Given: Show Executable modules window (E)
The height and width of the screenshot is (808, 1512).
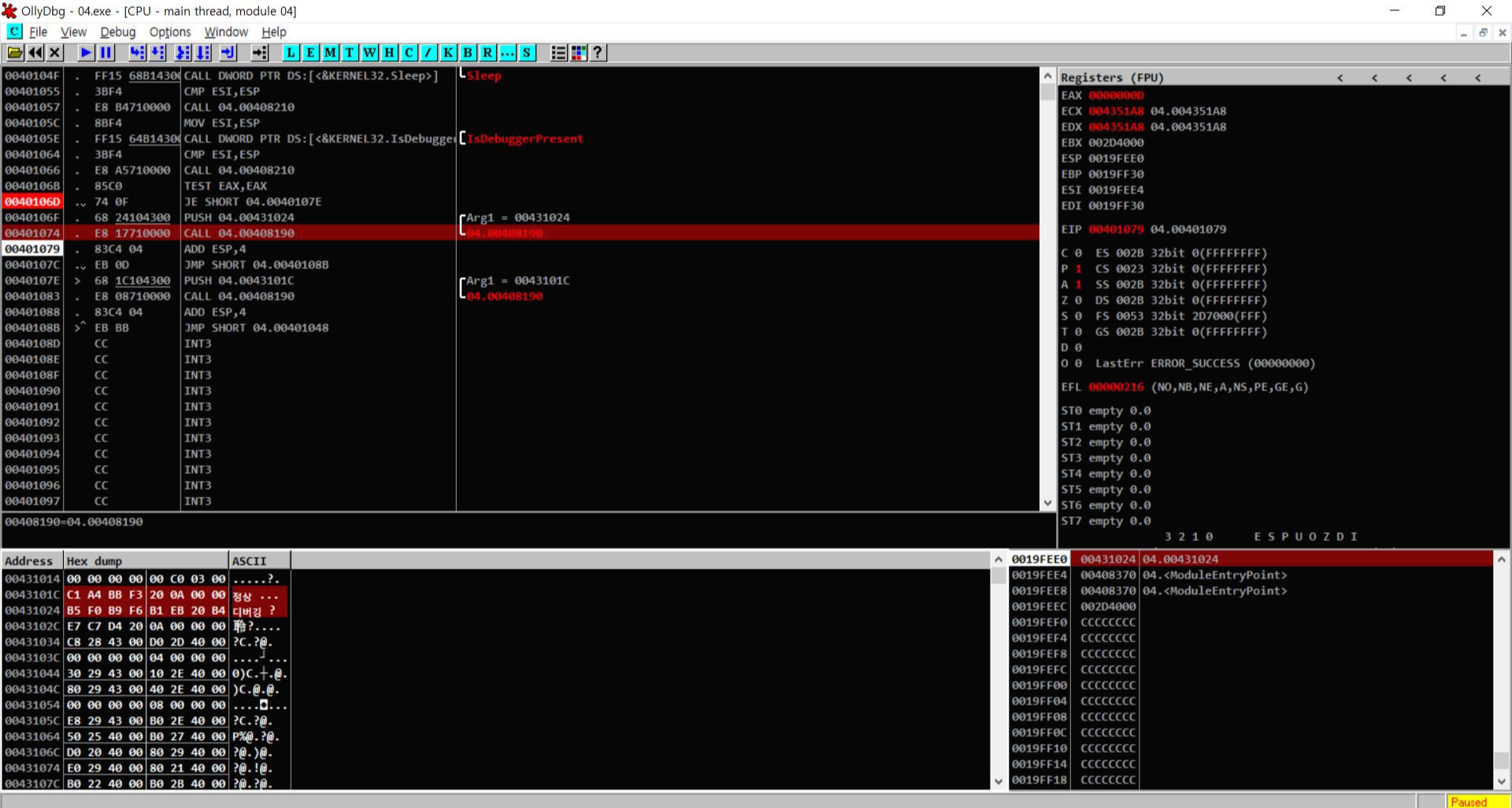Looking at the screenshot, I should click(x=310, y=53).
